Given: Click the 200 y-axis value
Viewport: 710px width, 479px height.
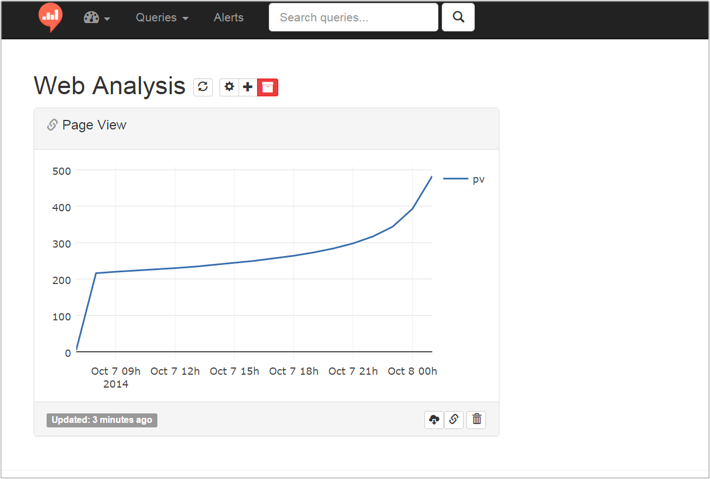Looking at the screenshot, I should click(x=62, y=280).
